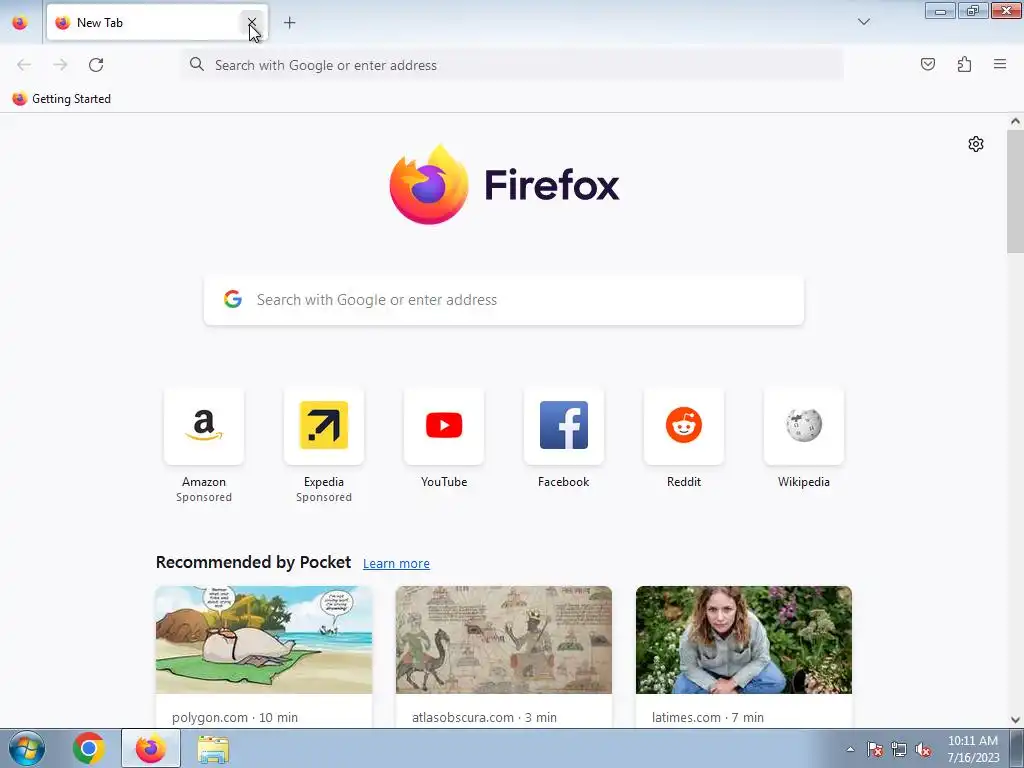Screen dimensions: 1024x768
Task: Go back with the back arrow
Action: [x=24, y=65]
